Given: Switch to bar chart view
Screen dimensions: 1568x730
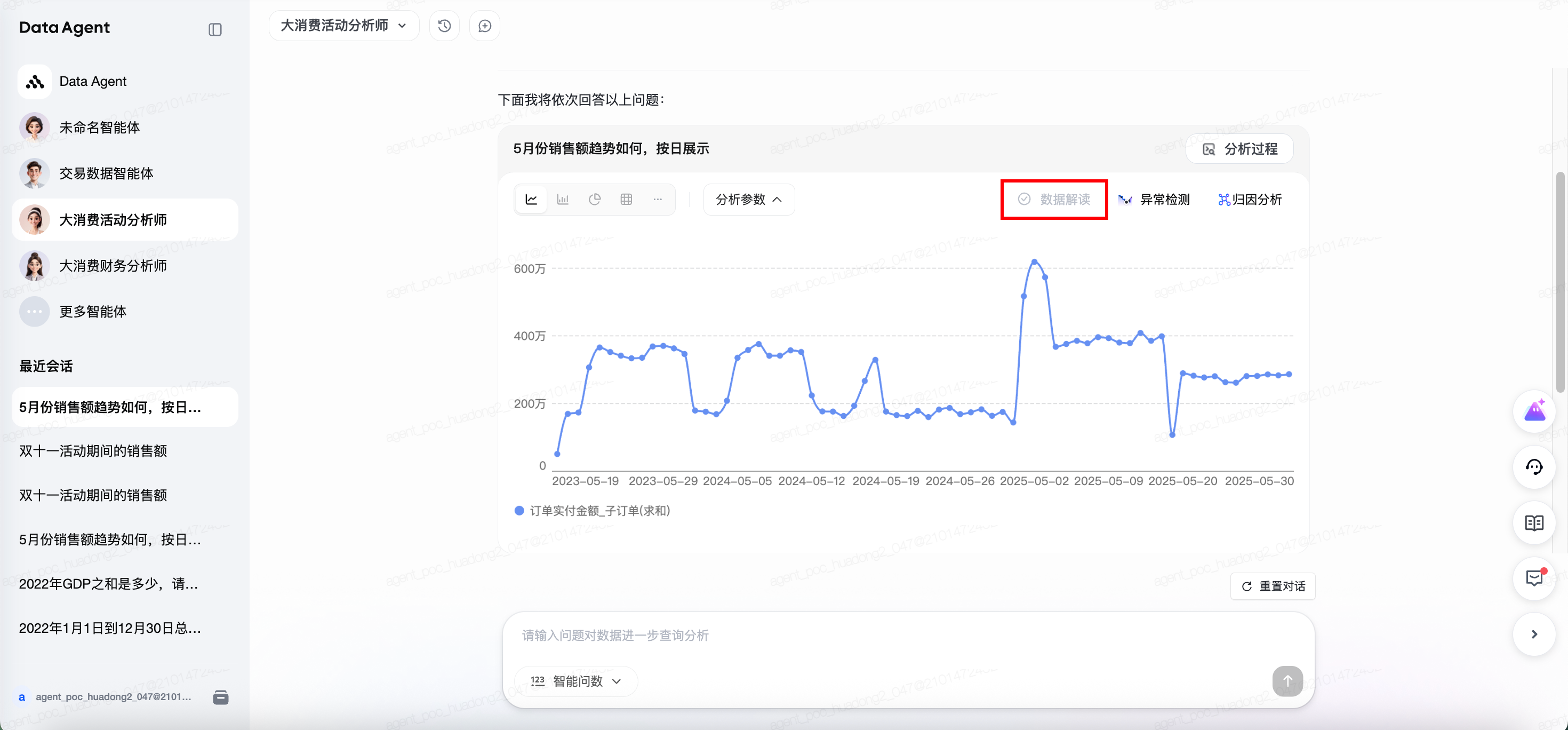Looking at the screenshot, I should [x=563, y=199].
